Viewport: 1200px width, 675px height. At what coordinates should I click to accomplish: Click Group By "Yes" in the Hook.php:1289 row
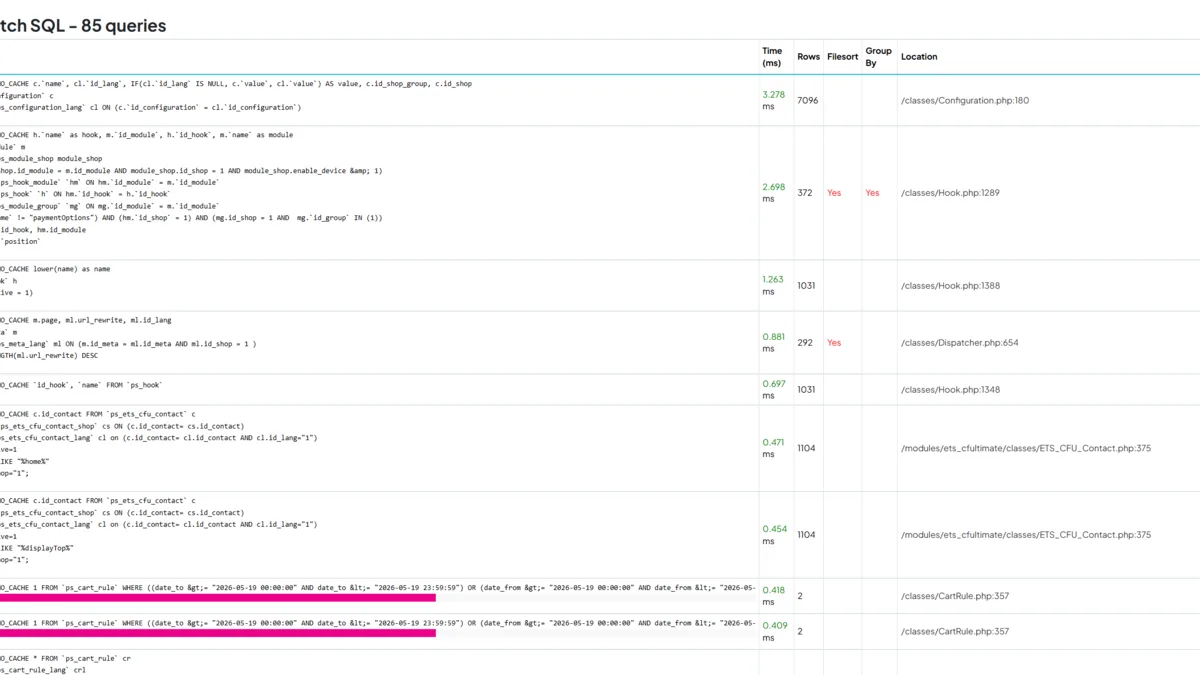872,193
